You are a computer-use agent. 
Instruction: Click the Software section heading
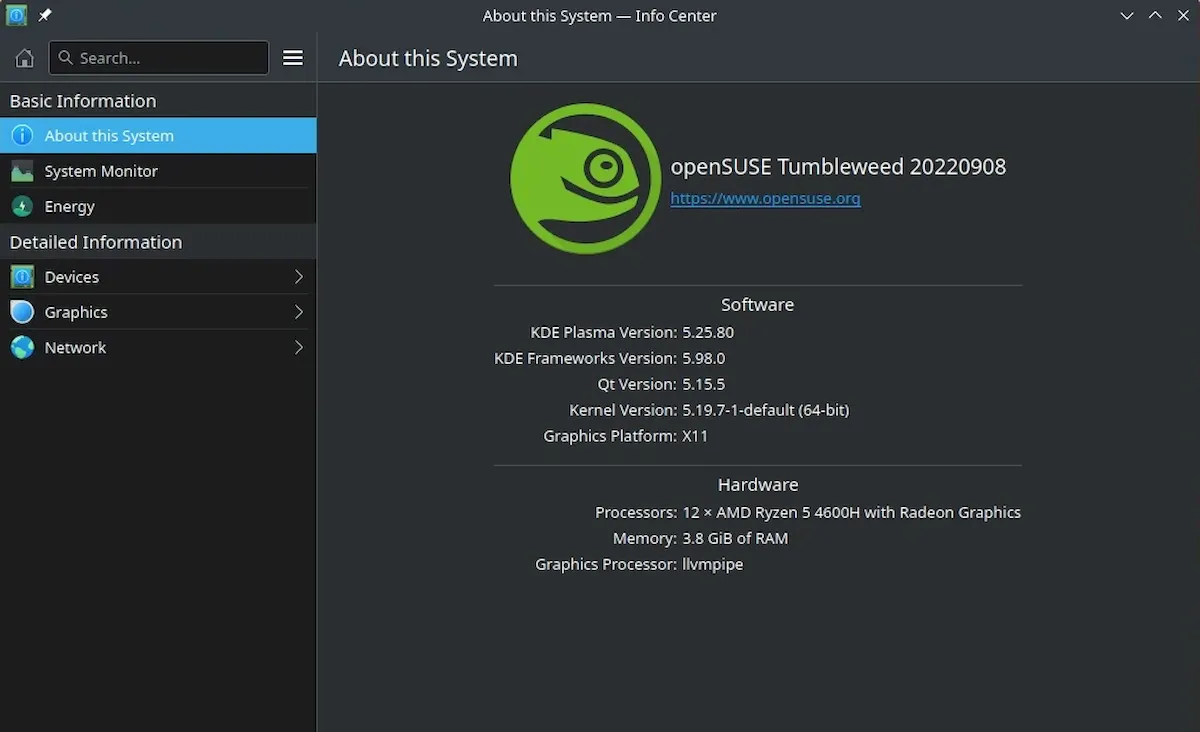(x=758, y=305)
